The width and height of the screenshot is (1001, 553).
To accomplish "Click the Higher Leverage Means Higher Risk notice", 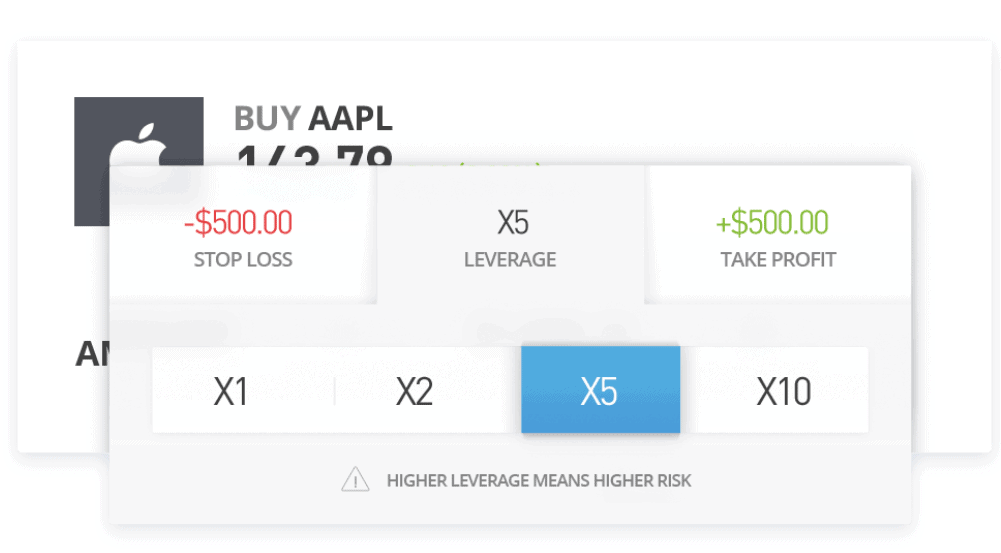I will point(539,480).
